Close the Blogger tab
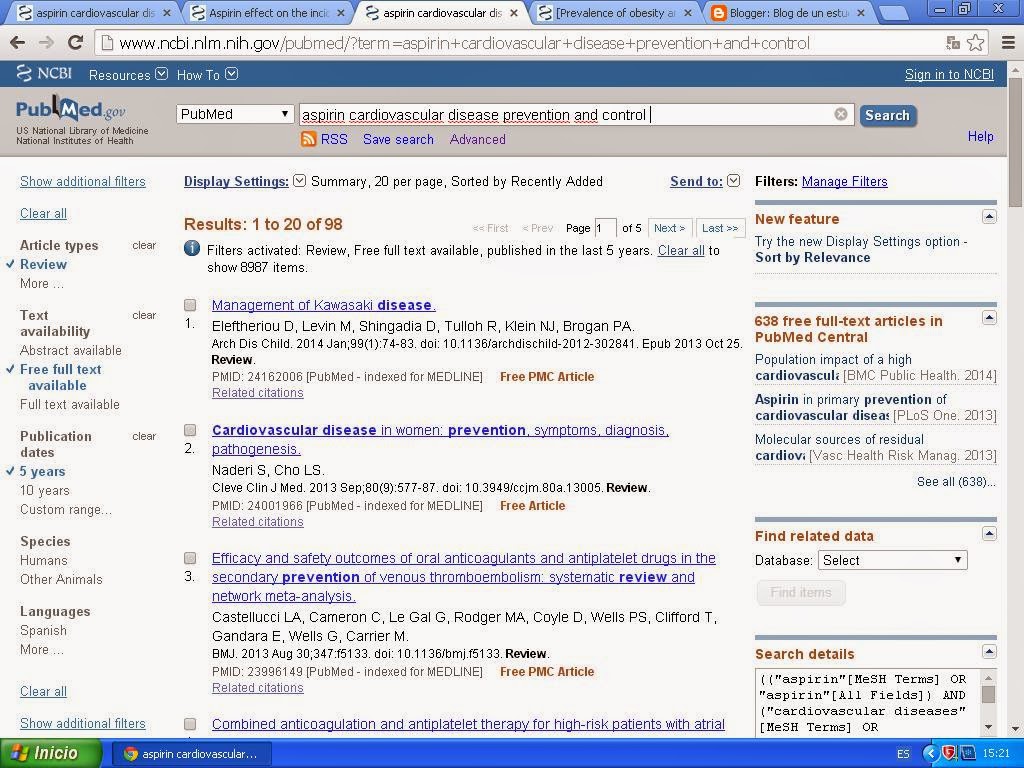Viewport: 1024px width, 768px height. tap(861, 12)
